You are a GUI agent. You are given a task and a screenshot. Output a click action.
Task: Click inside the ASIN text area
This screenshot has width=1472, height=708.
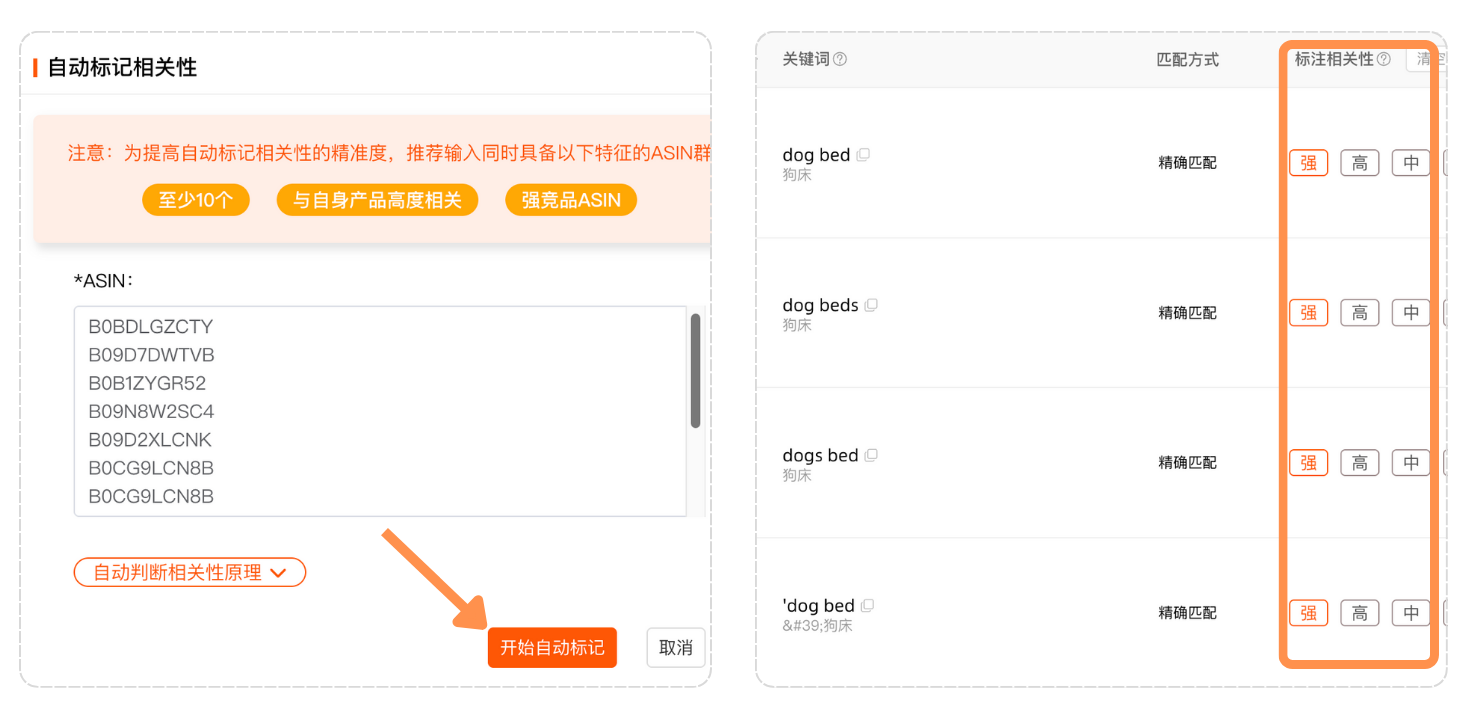point(380,411)
